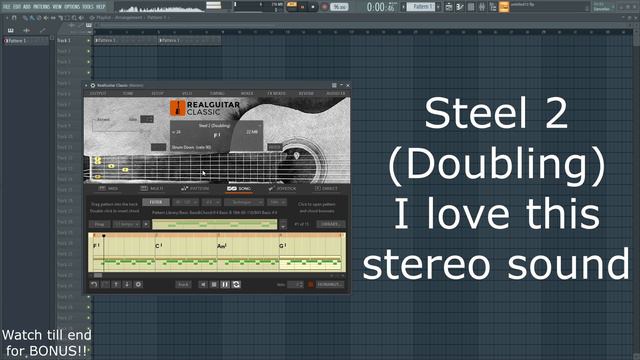Select the SONG tab in RealGuitar
The image size is (640, 360).
239,189
